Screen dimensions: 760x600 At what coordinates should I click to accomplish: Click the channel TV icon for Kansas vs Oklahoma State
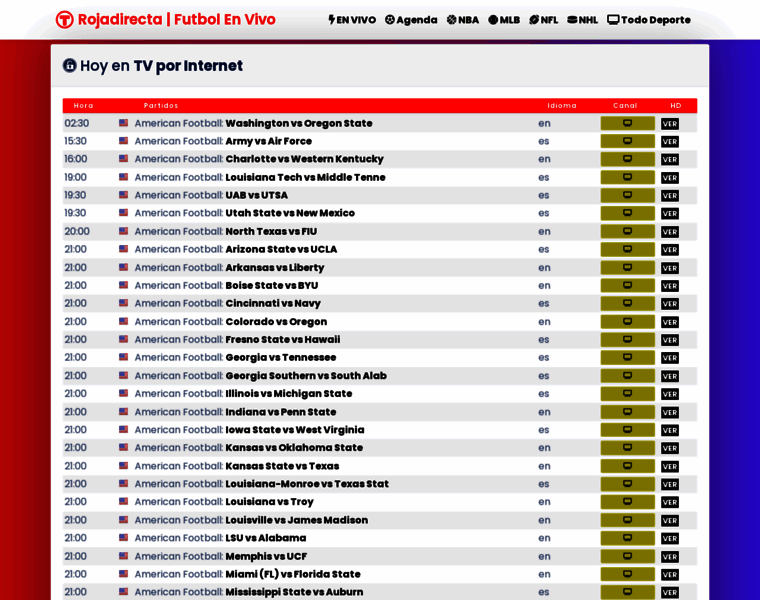627,448
